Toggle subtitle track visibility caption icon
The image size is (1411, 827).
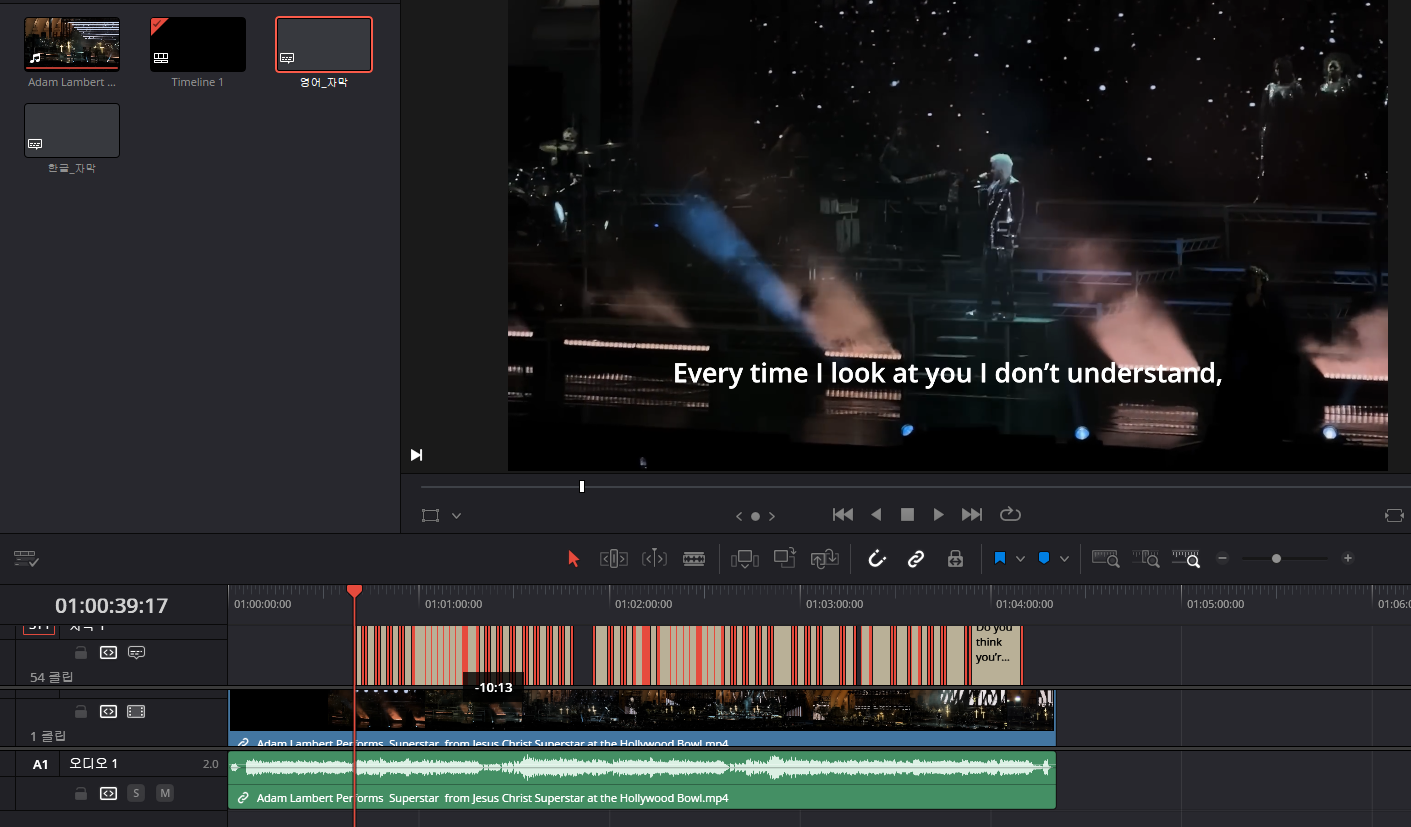pos(137,652)
